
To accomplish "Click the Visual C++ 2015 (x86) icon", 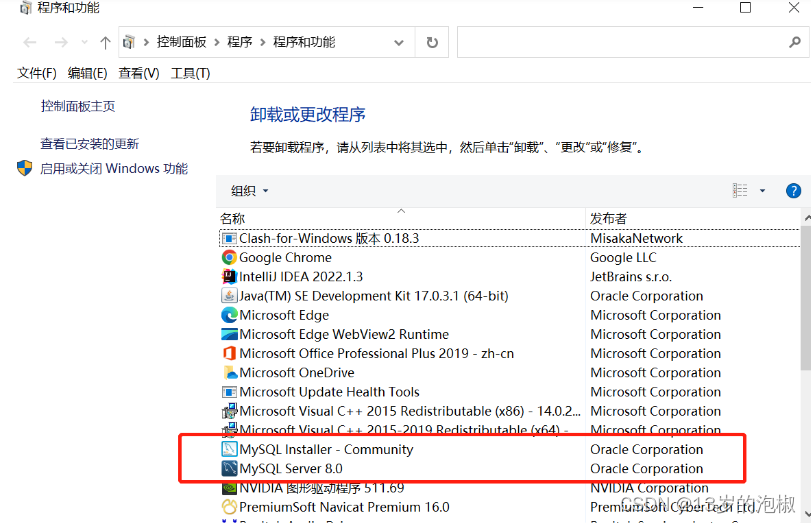I will pos(229,411).
